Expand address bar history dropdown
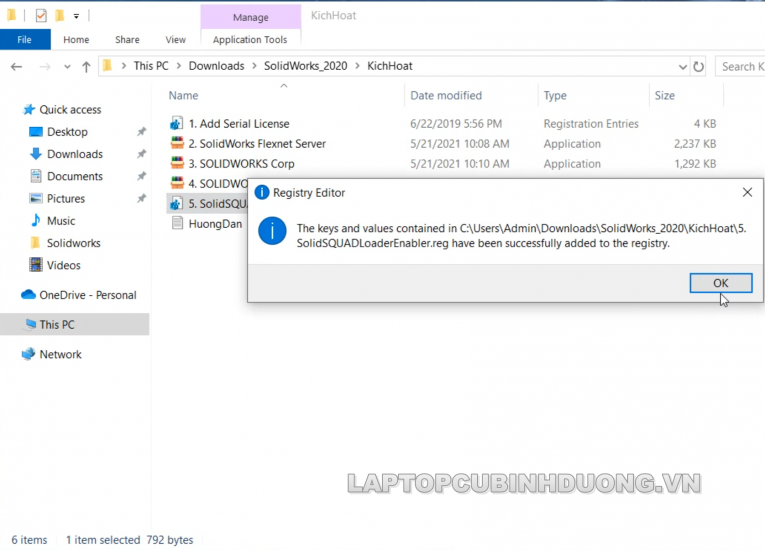The height and width of the screenshot is (550, 765). coord(683,67)
